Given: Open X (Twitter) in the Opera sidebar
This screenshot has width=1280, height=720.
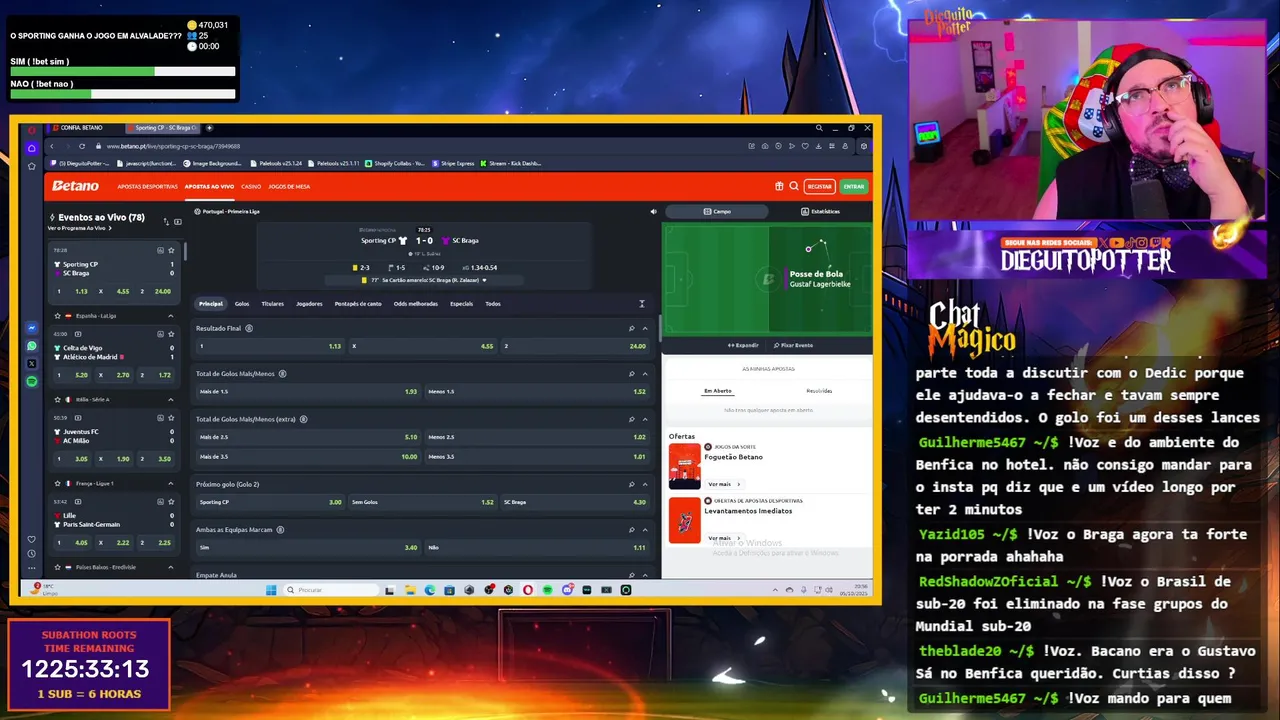Looking at the screenshot, I should [x=32, y=364].
